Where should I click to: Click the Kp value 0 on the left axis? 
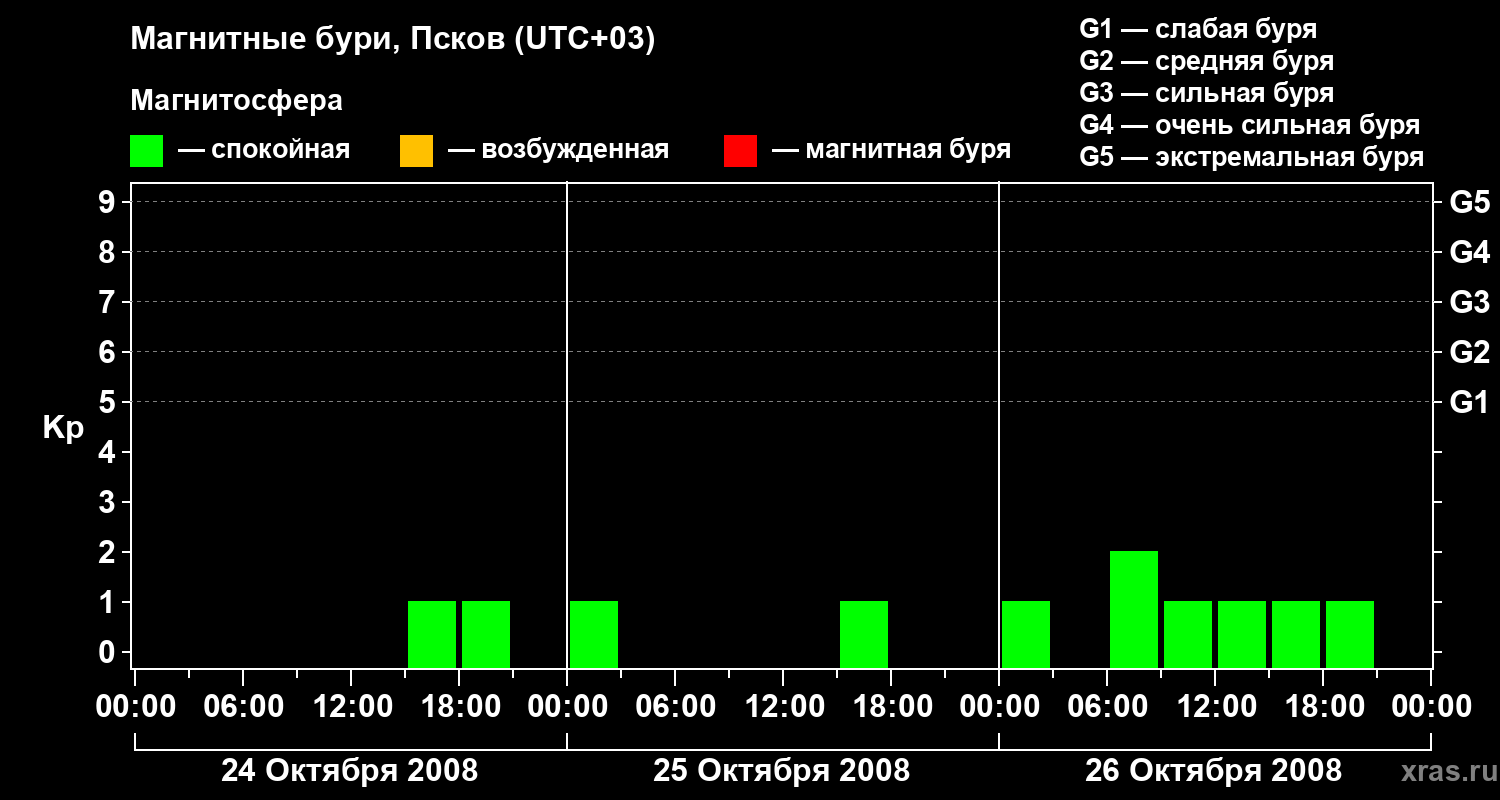(109, 653)
